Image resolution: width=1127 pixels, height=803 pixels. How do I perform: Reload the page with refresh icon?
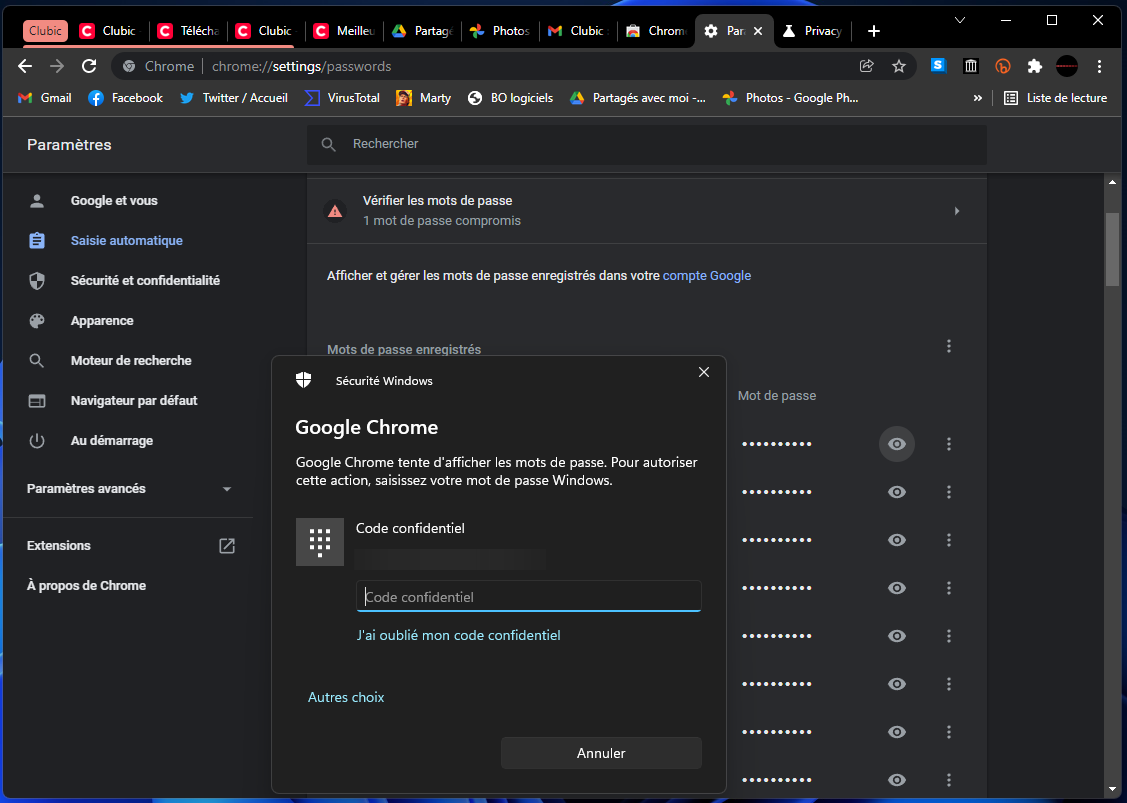(89, 66)
